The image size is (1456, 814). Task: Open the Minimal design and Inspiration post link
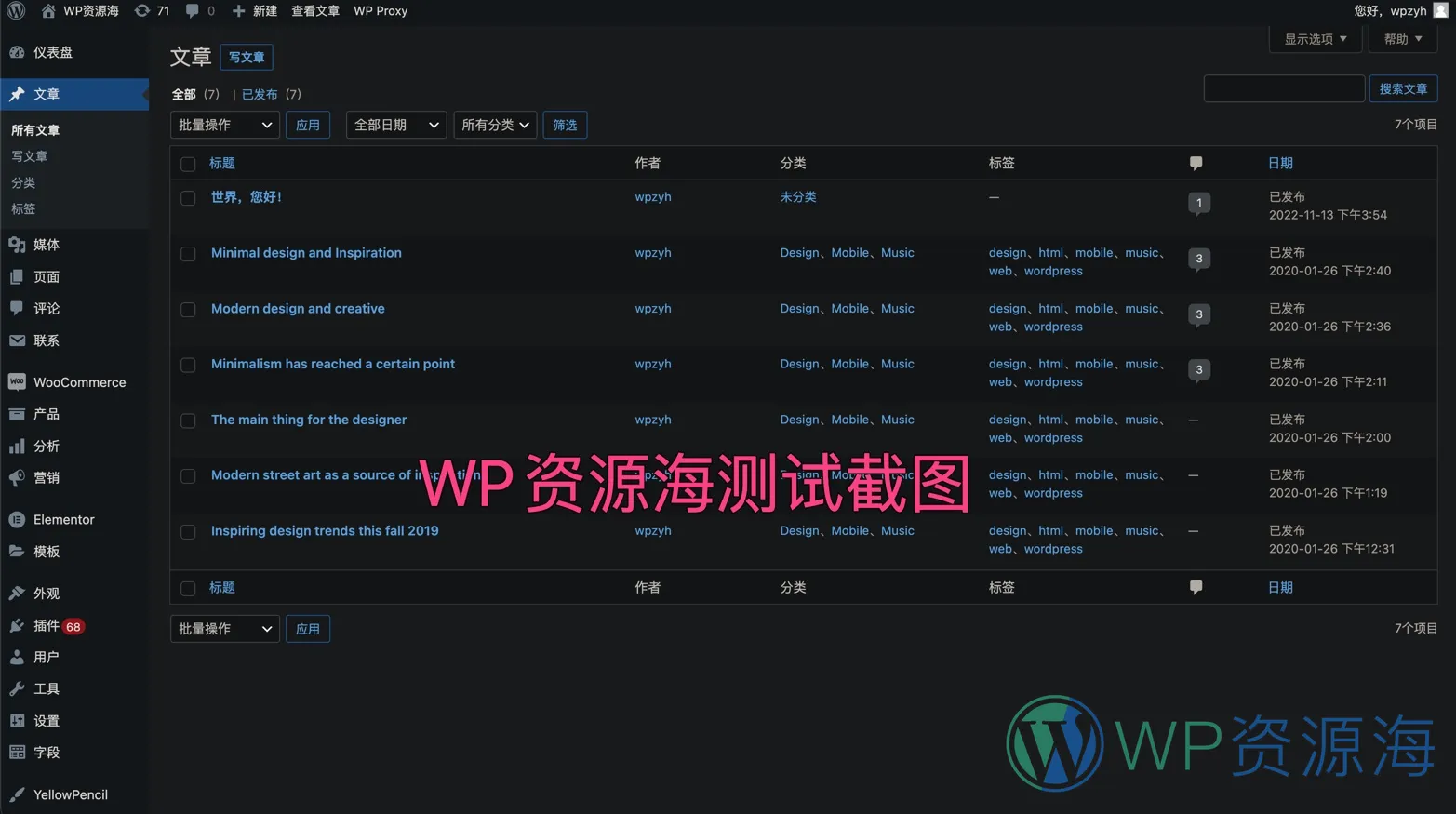[306, 252]
